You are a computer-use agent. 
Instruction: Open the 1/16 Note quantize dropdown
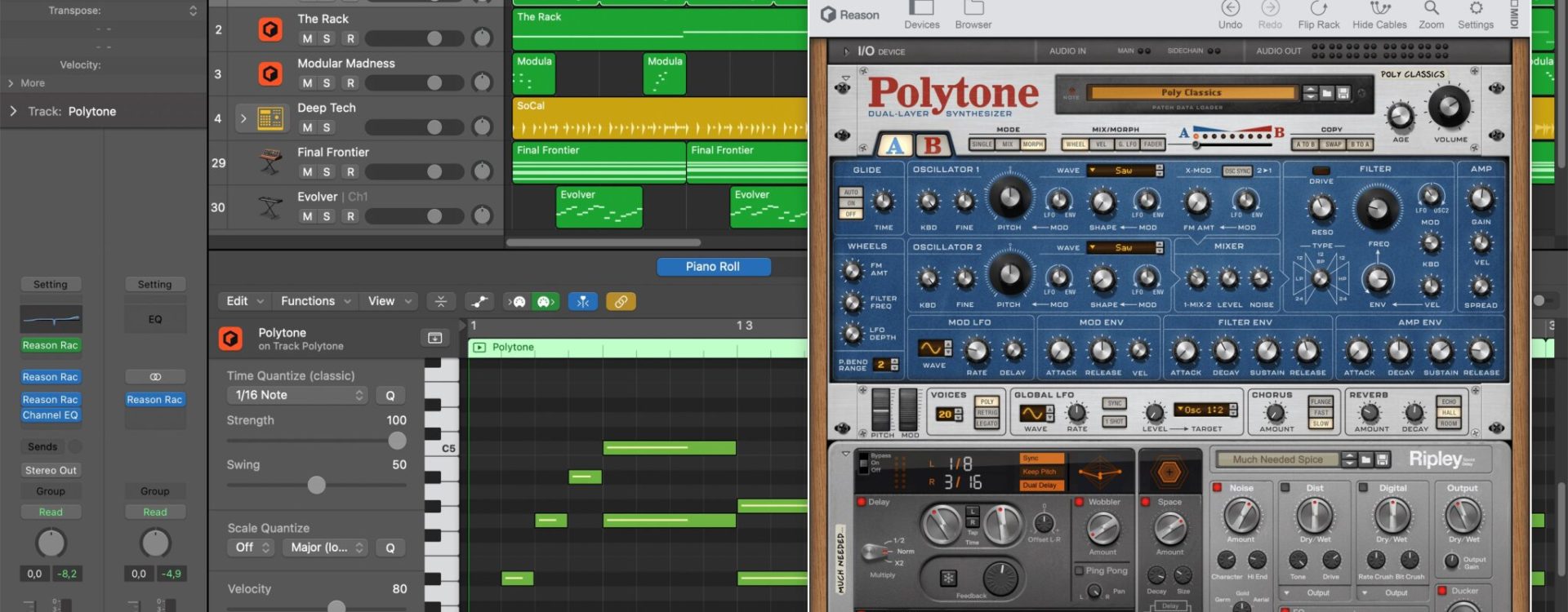click(x=296, y=395)
